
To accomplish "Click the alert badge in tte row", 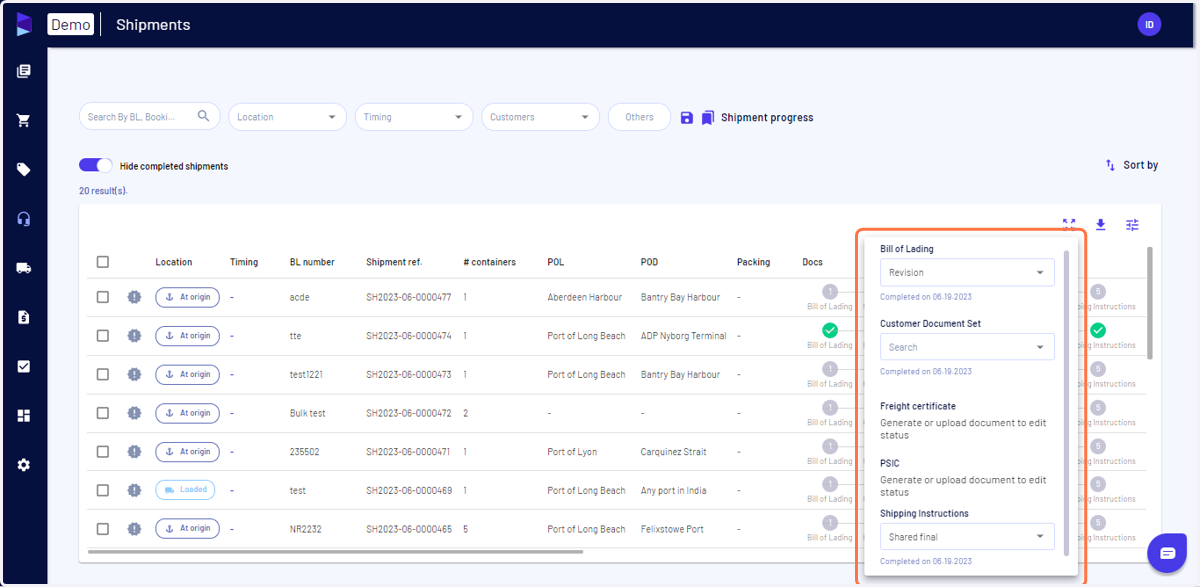I will pyautogui.click(x=134, y=336).
